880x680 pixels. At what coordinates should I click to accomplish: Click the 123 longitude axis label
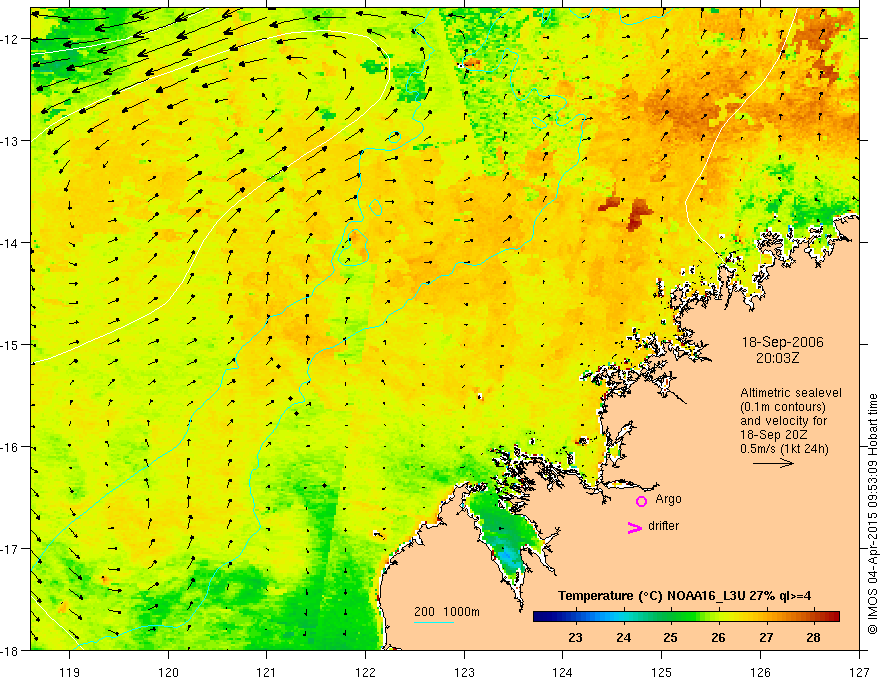[x=464, y=672]
